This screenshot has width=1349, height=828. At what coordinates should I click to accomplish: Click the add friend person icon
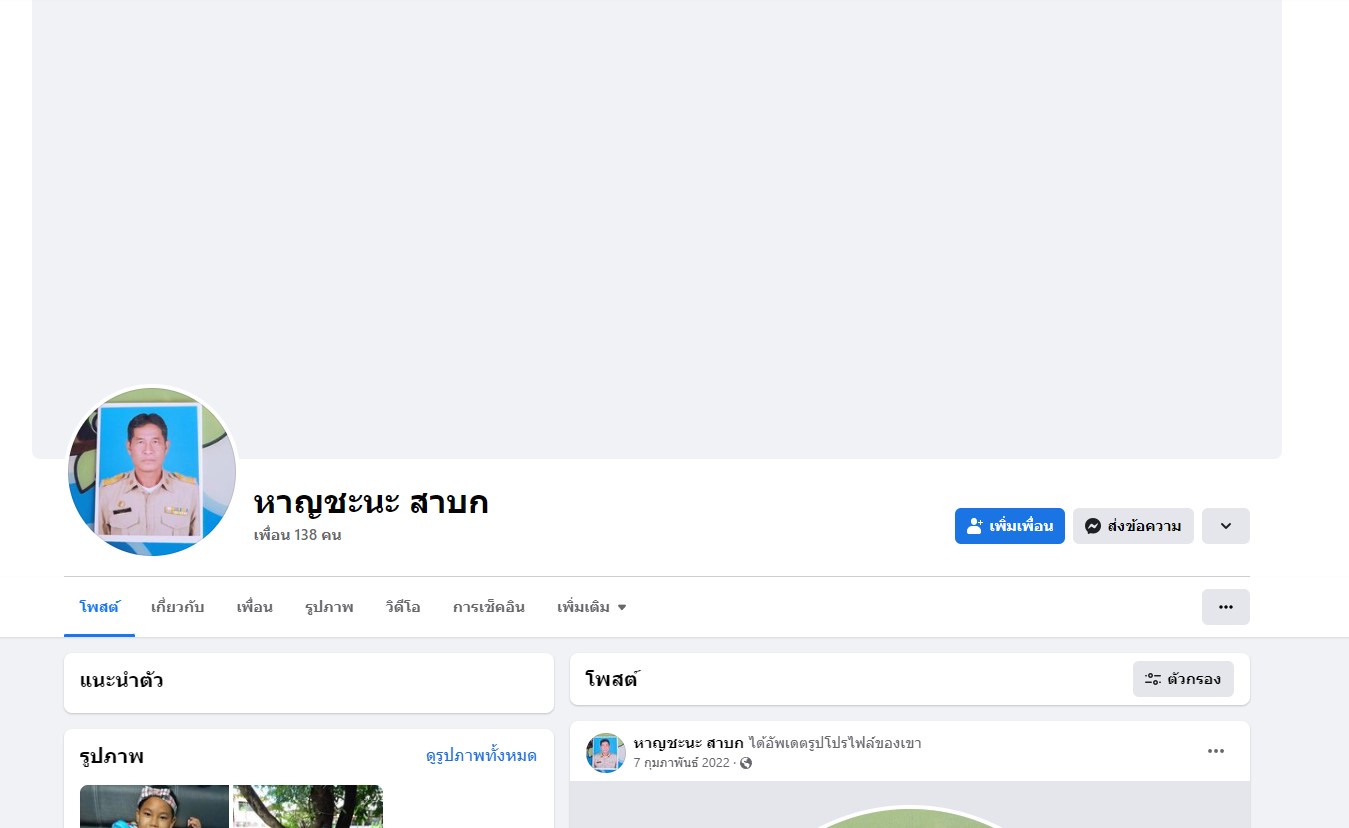click(975, 526)
